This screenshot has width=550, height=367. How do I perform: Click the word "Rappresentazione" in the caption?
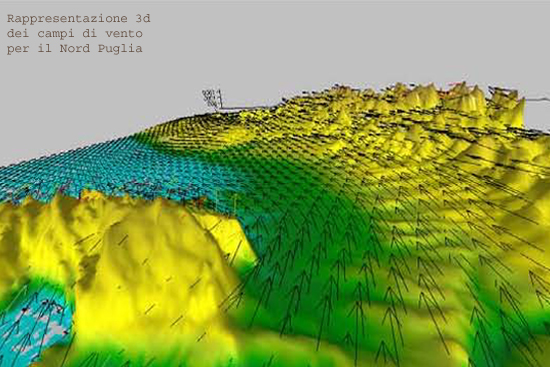pos(67,19)
